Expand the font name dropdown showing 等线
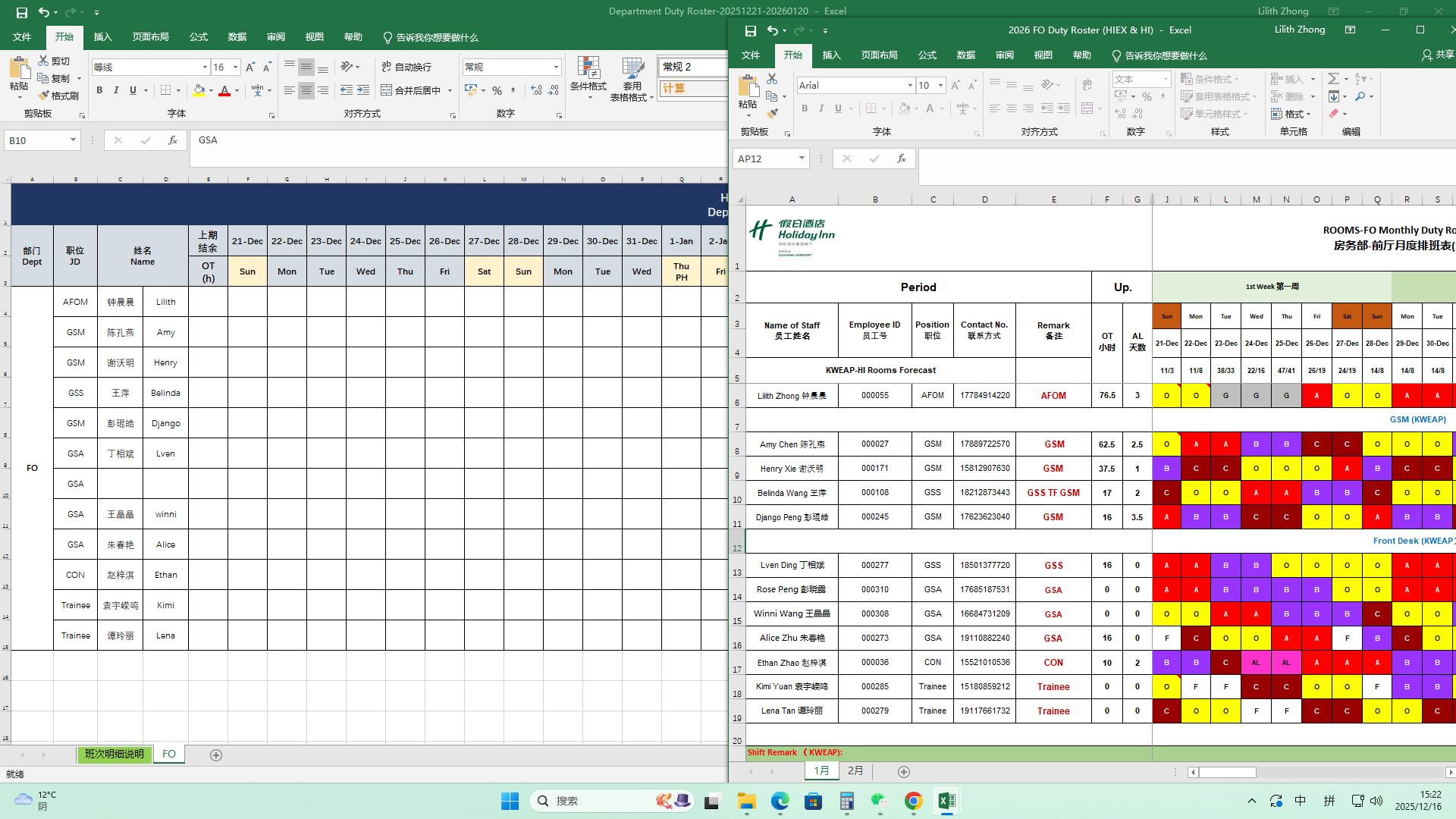Viewport: 1456px width, 819px height. (x=205, y=67)
